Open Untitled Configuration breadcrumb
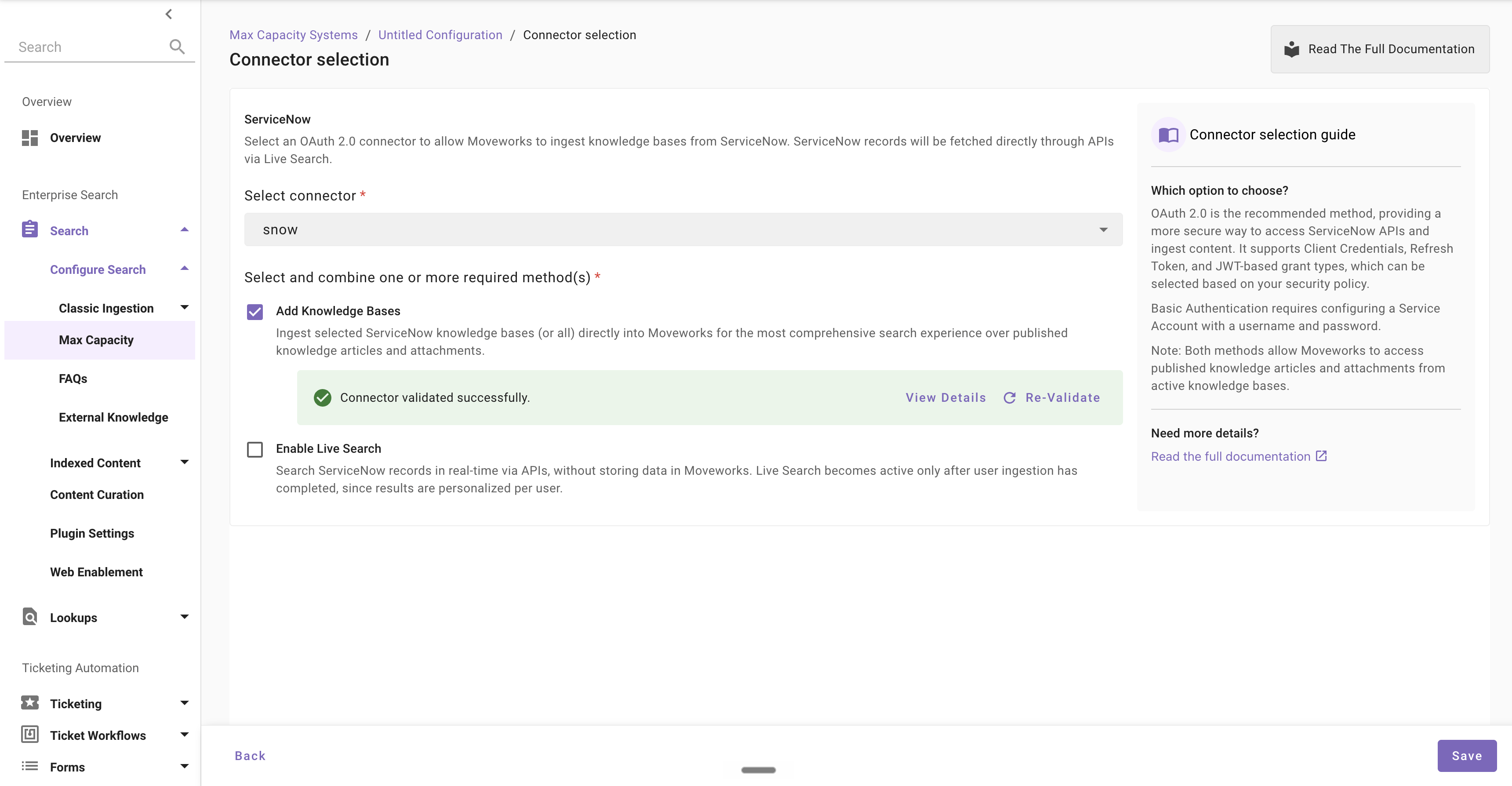 click(x=440, y=35)
